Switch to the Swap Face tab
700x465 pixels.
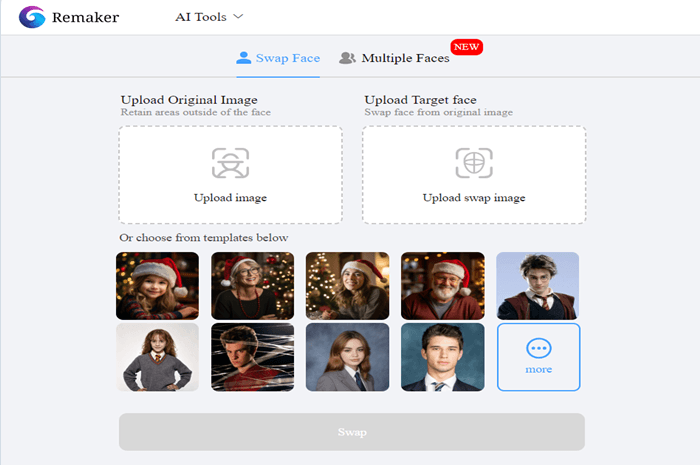pyautogui.click(x=278, y=58)
